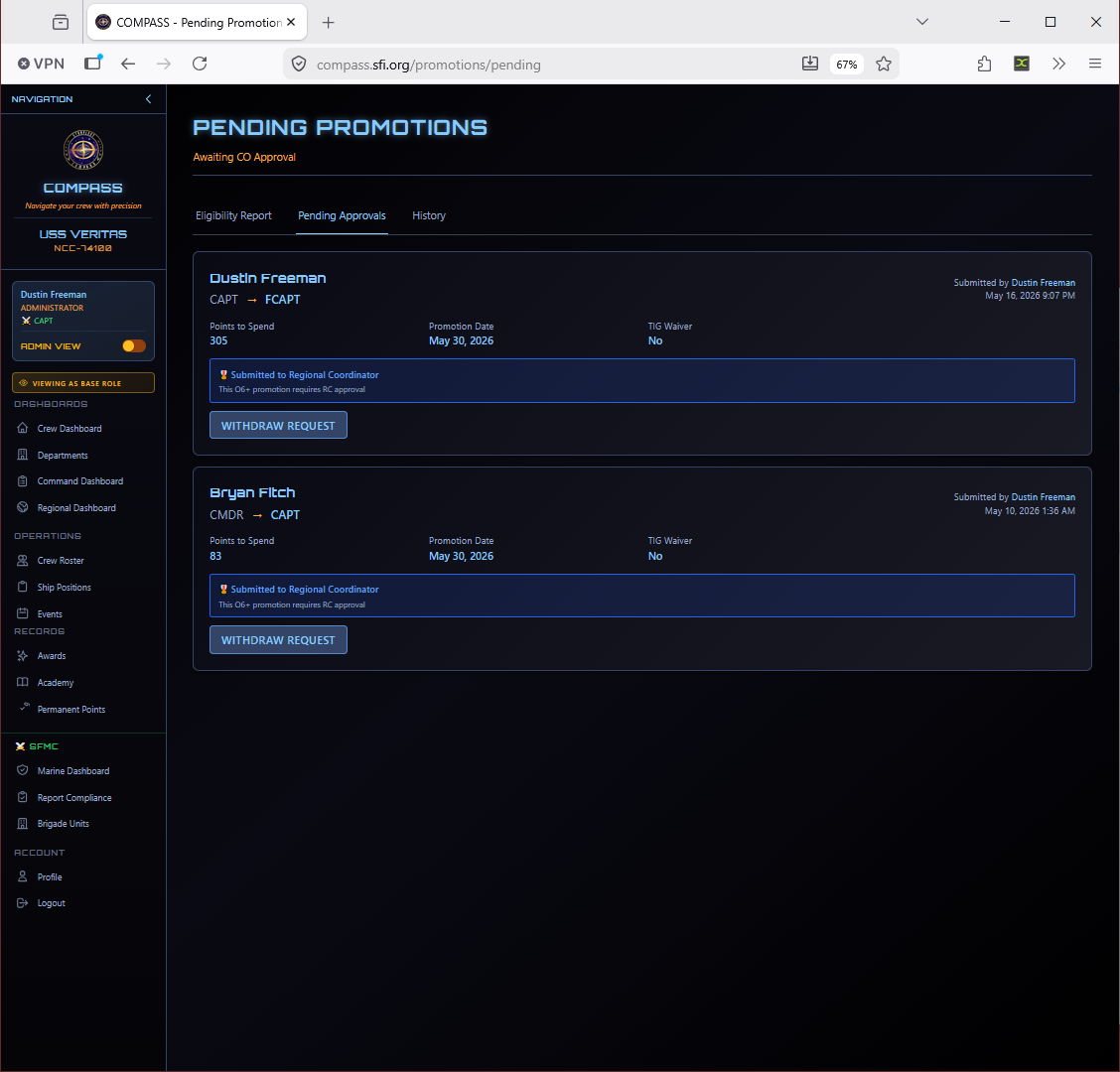Open a new browser tab

(x=328, y=22)
